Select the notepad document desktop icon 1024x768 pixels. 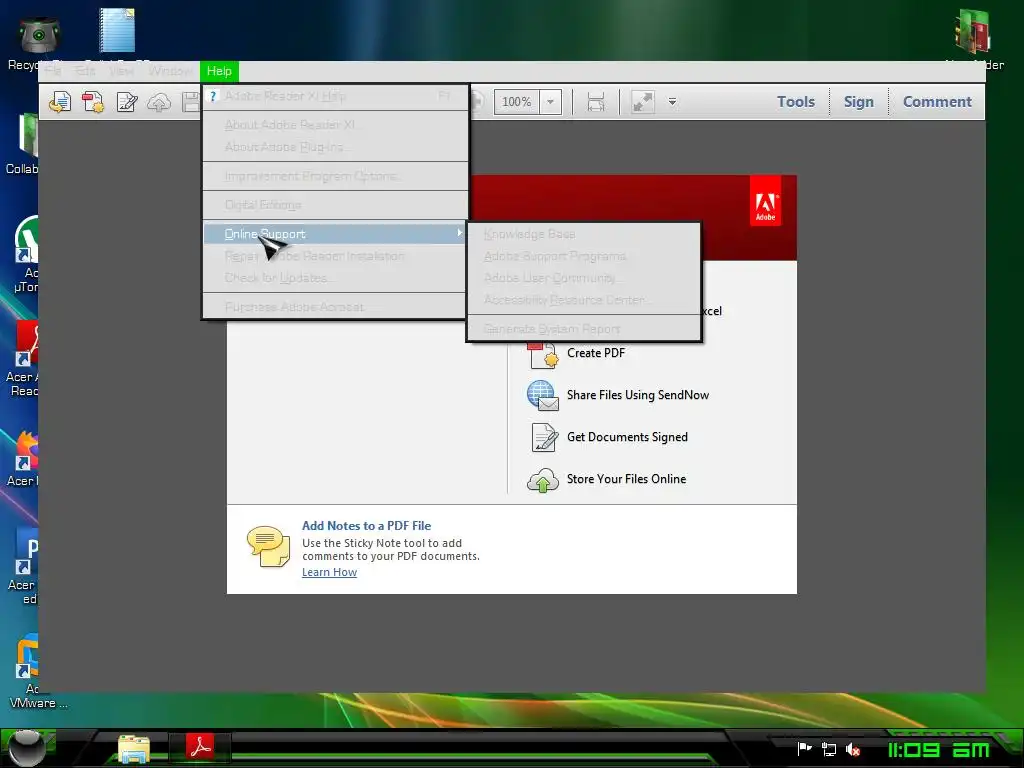(x=118, y=33)
